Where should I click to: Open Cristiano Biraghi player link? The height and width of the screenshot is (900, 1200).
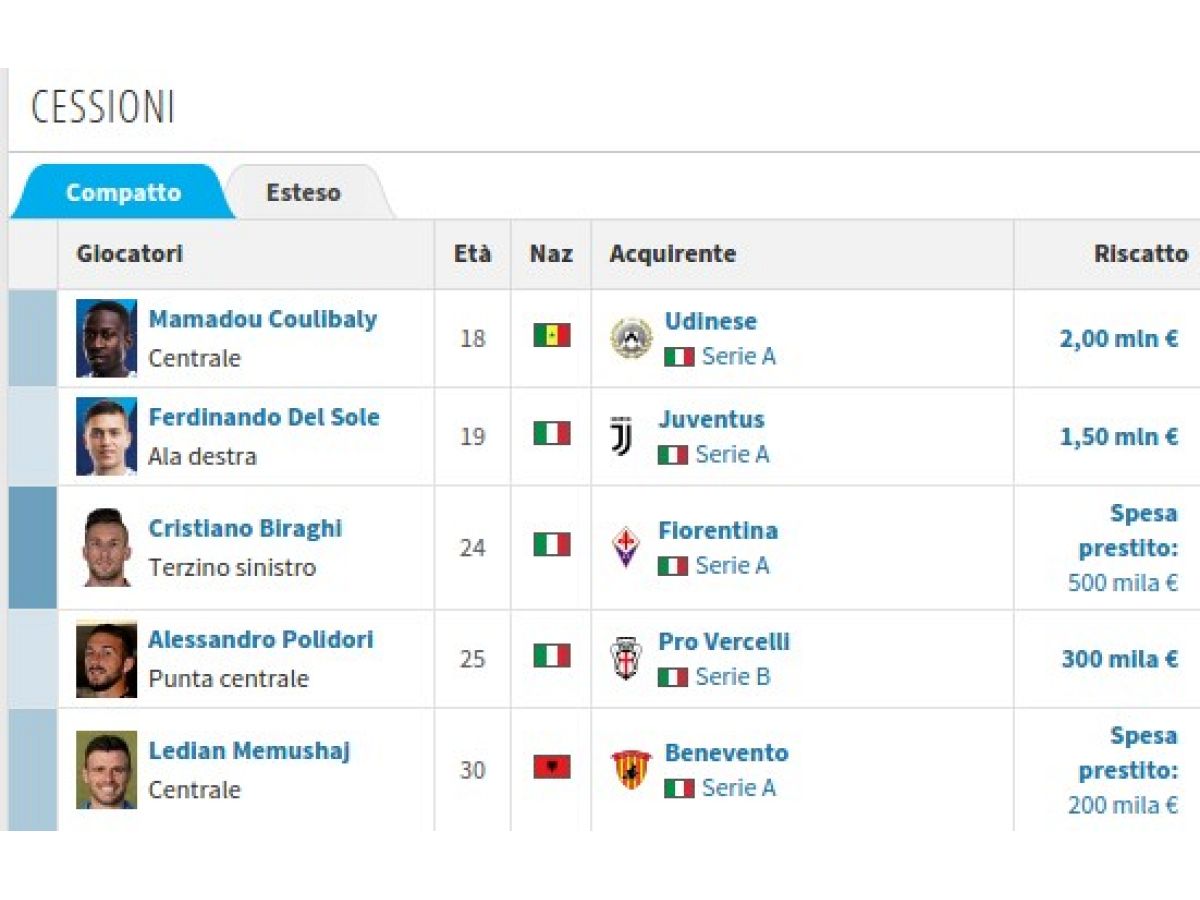point(245,529)
